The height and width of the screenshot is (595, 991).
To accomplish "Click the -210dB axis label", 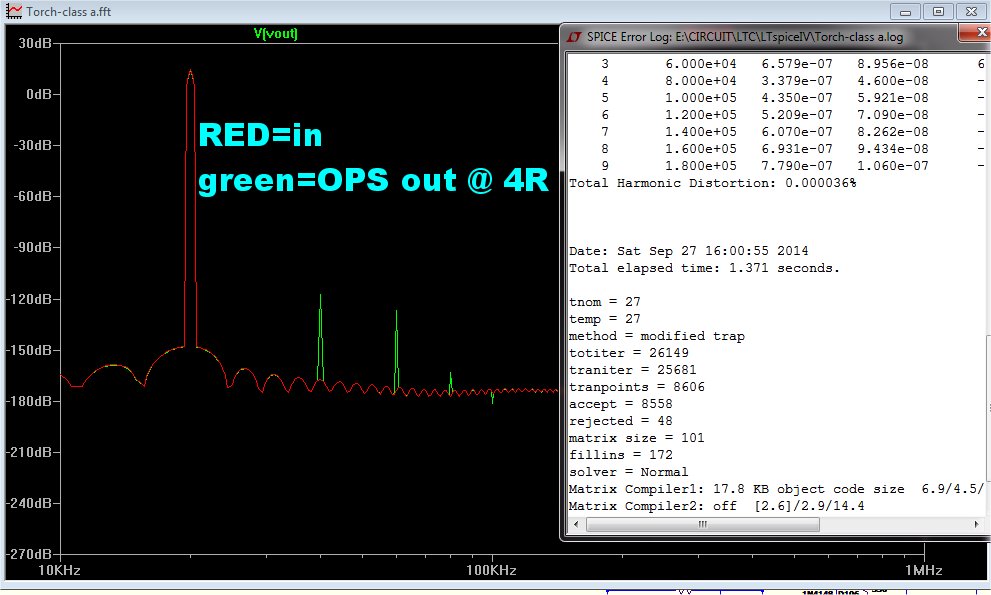I will 29,452.
